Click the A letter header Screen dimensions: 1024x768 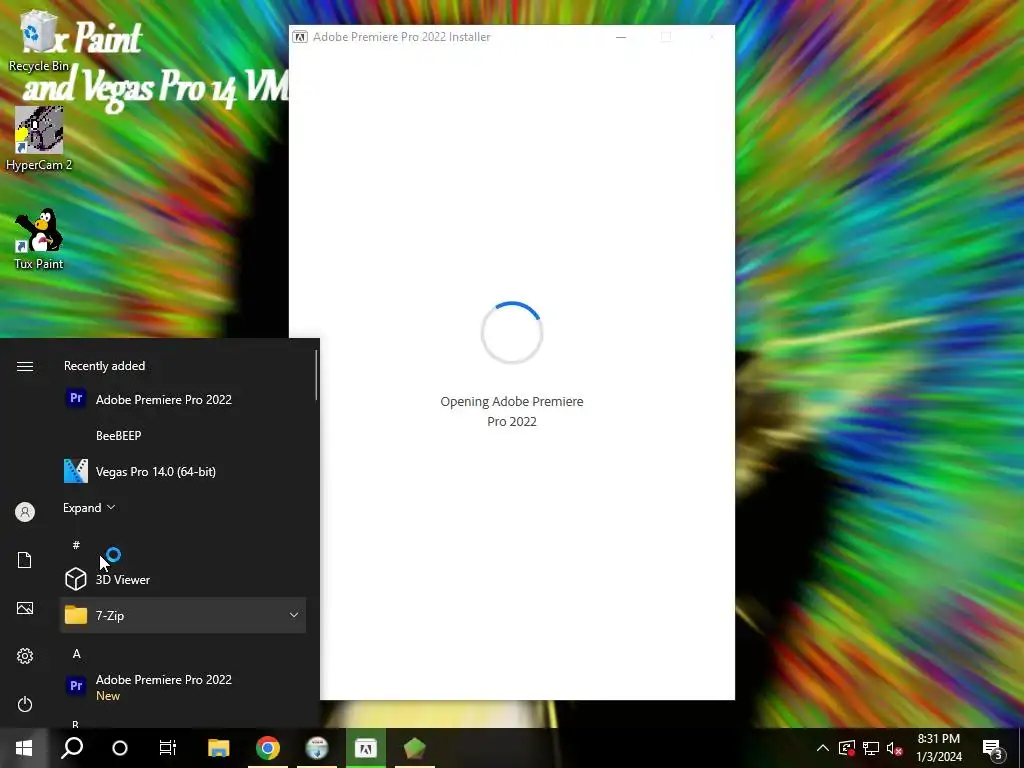76,654
